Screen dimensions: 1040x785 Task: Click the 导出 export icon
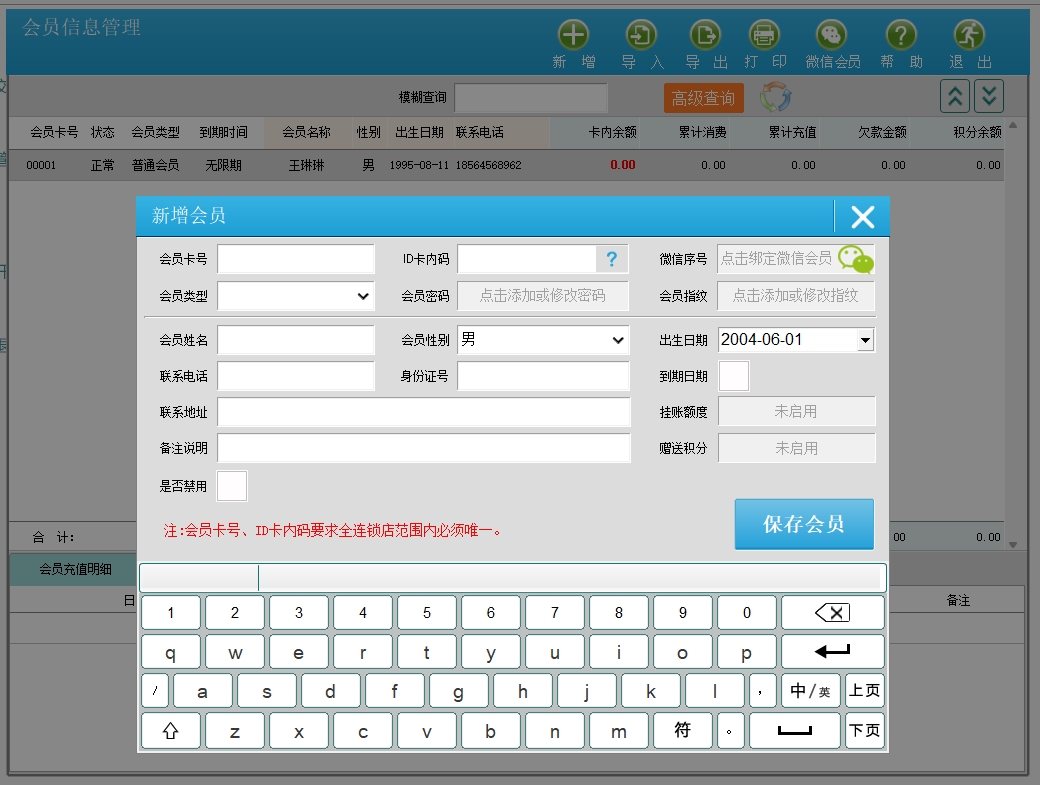pos(706,36)
